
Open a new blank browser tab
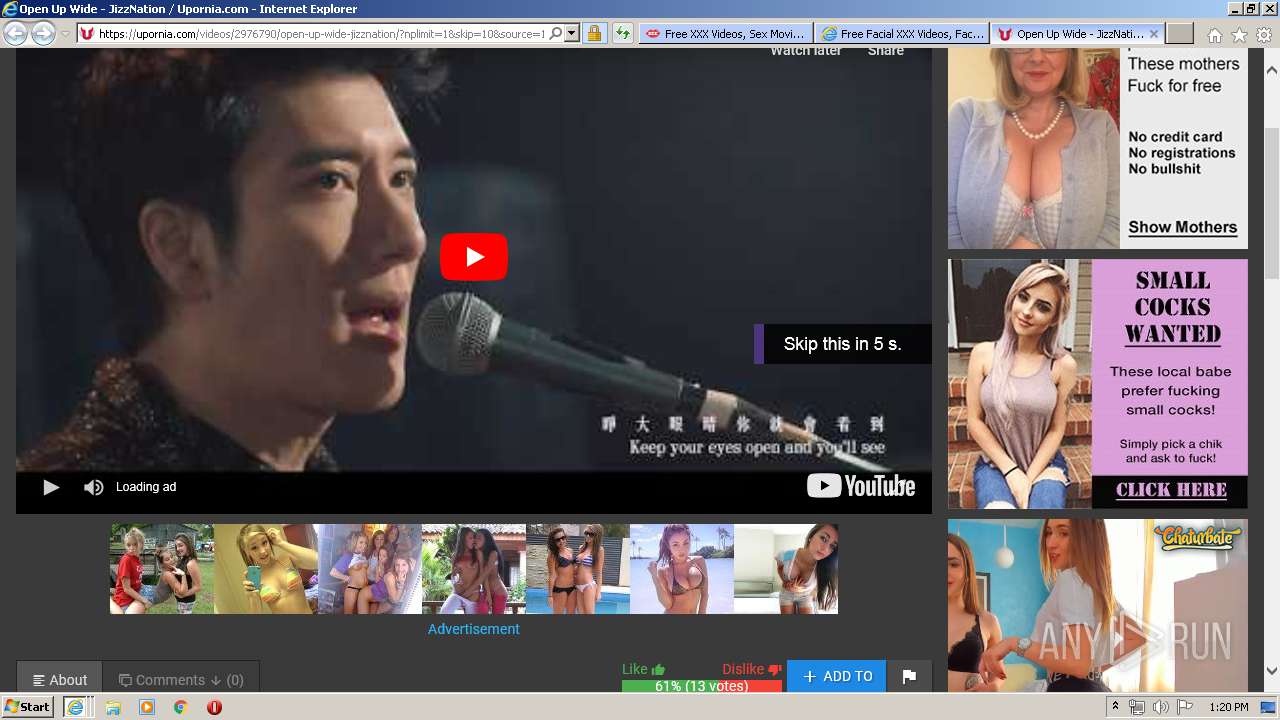pyautogui.click(x=1180, y=33)
